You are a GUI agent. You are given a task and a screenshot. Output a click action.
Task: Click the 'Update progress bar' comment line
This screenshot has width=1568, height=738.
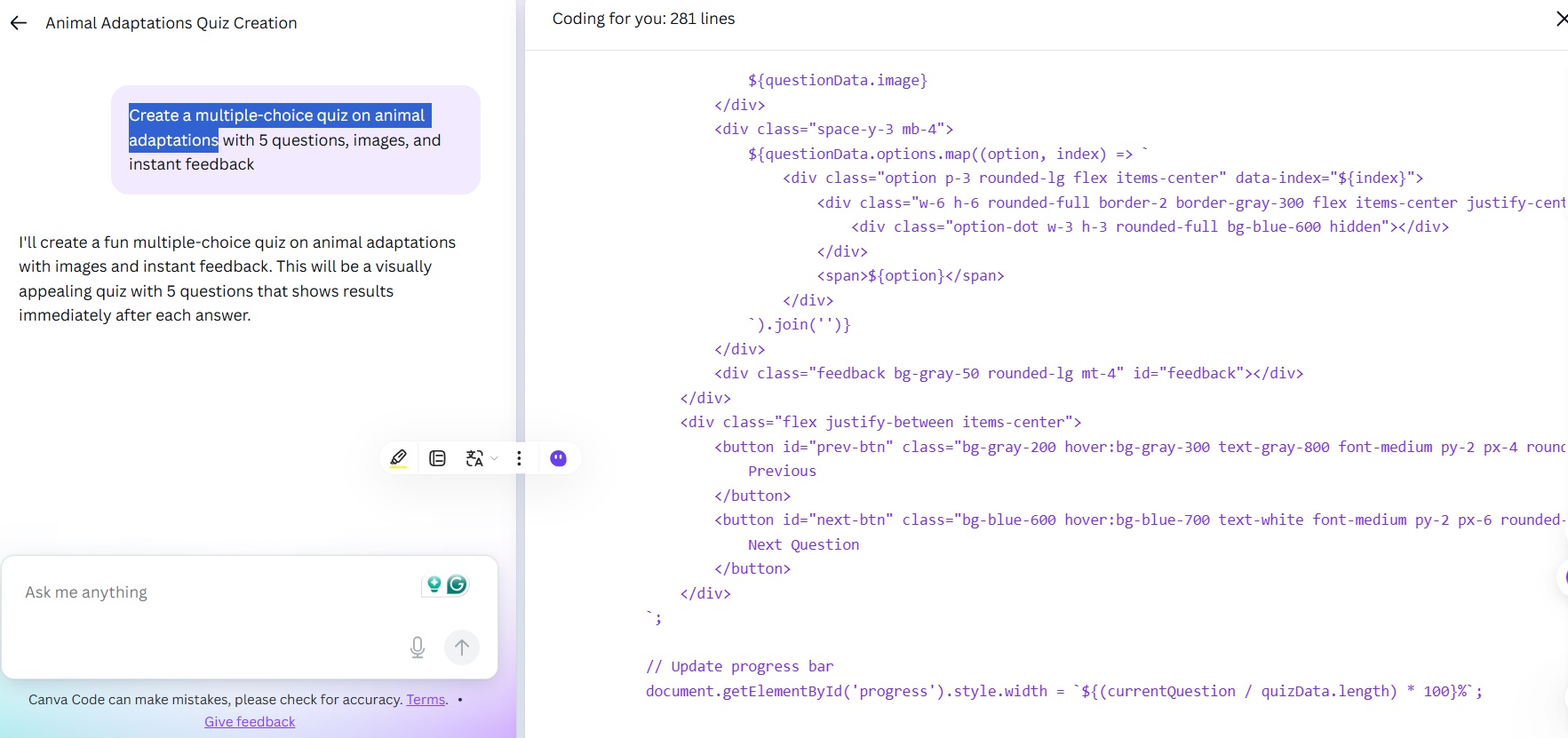coord(739,666)
